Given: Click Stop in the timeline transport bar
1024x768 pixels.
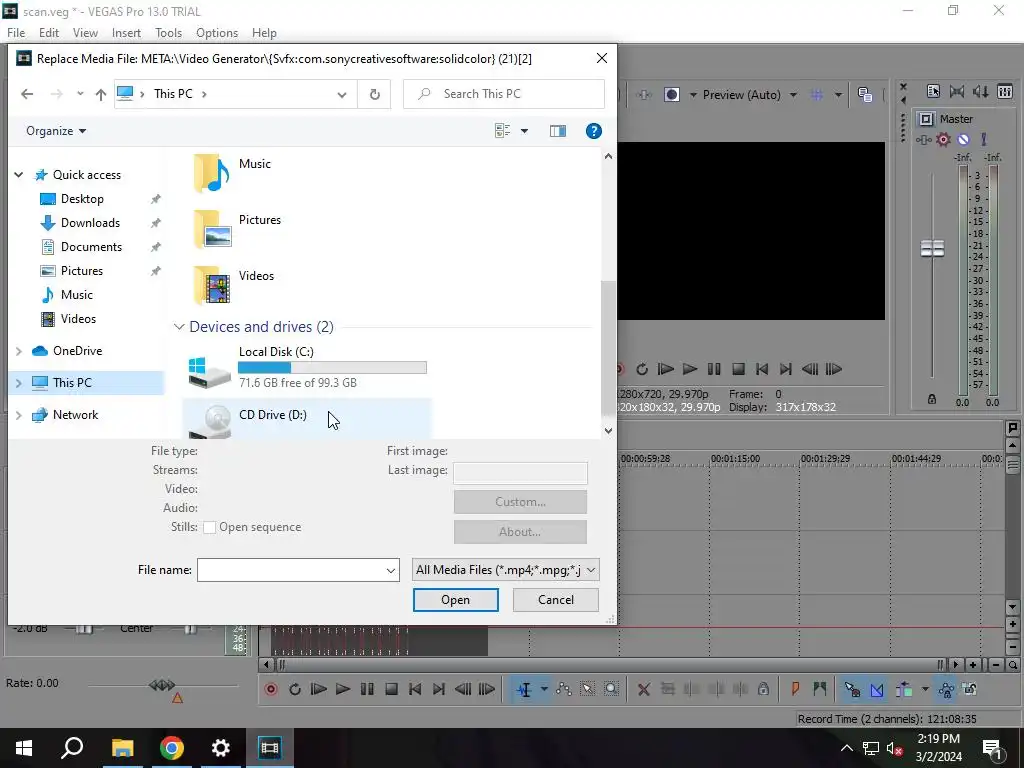Looking at the screenshot, I should click(391, 689).
